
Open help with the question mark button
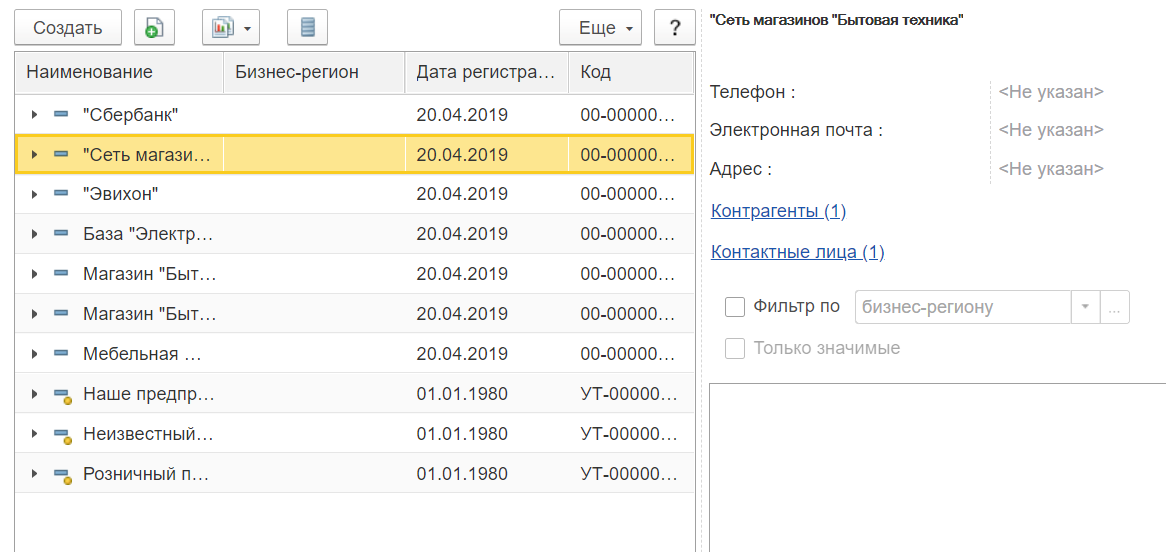675,28
